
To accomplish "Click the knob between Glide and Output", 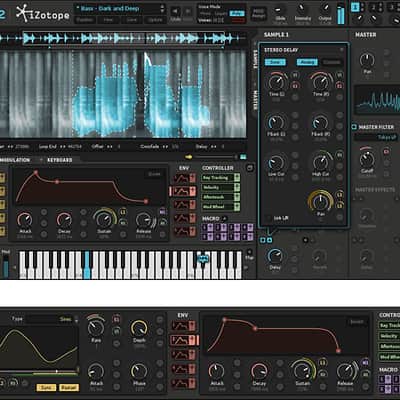I will 302,9.
